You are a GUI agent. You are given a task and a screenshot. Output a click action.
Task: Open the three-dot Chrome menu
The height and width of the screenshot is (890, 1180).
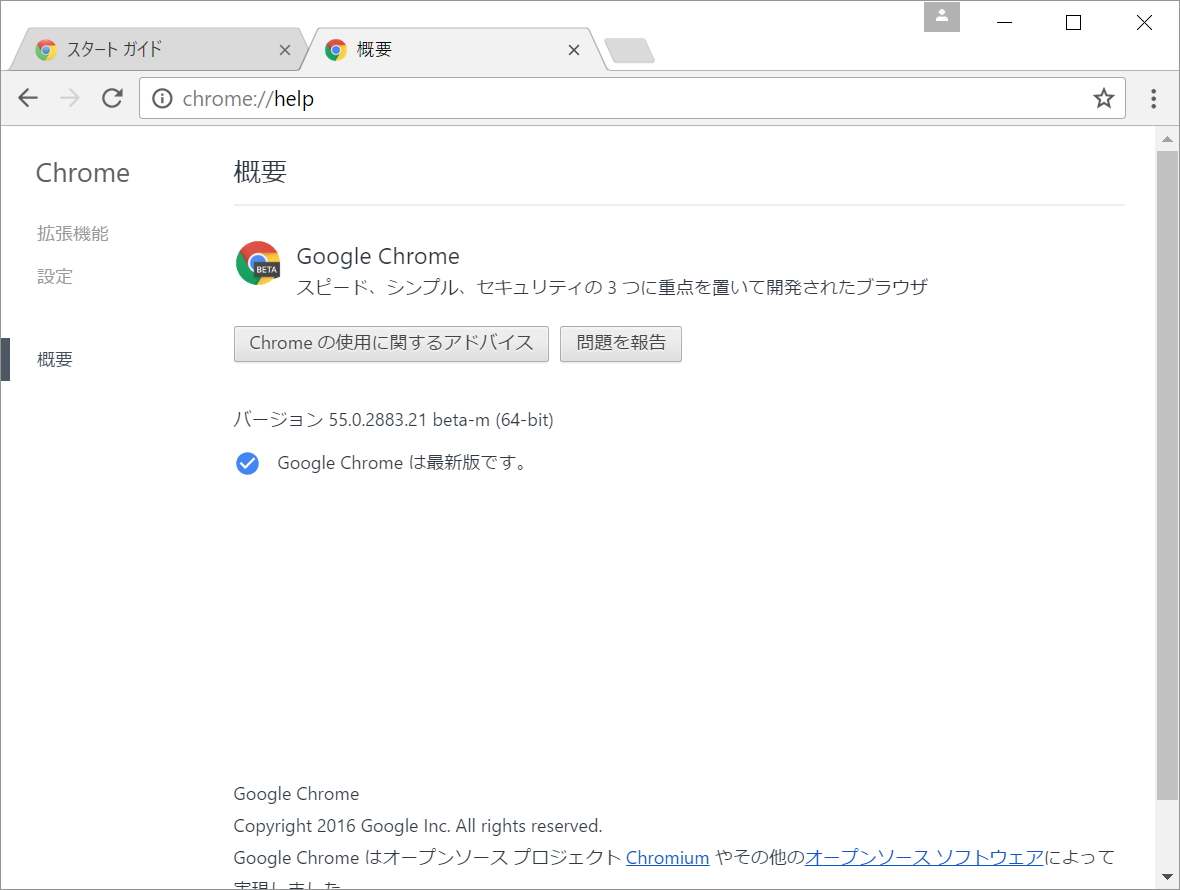pos(1153,98)
